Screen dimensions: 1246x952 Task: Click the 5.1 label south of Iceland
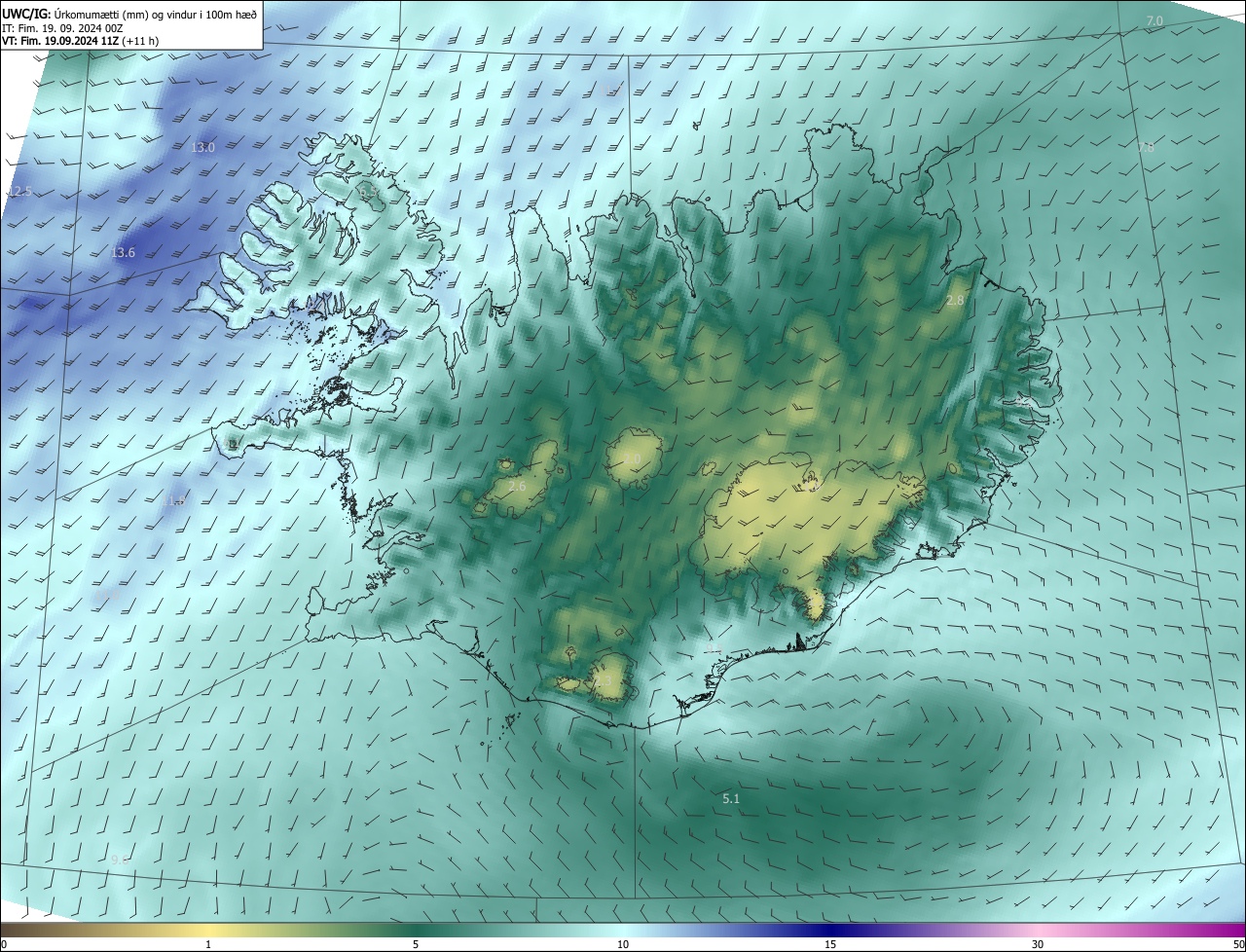point(731,799)
